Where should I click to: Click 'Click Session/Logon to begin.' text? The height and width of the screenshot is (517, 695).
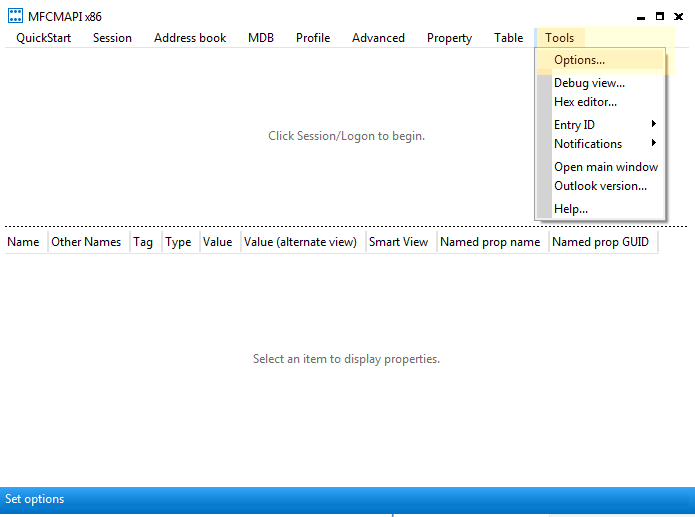[346, 136]
